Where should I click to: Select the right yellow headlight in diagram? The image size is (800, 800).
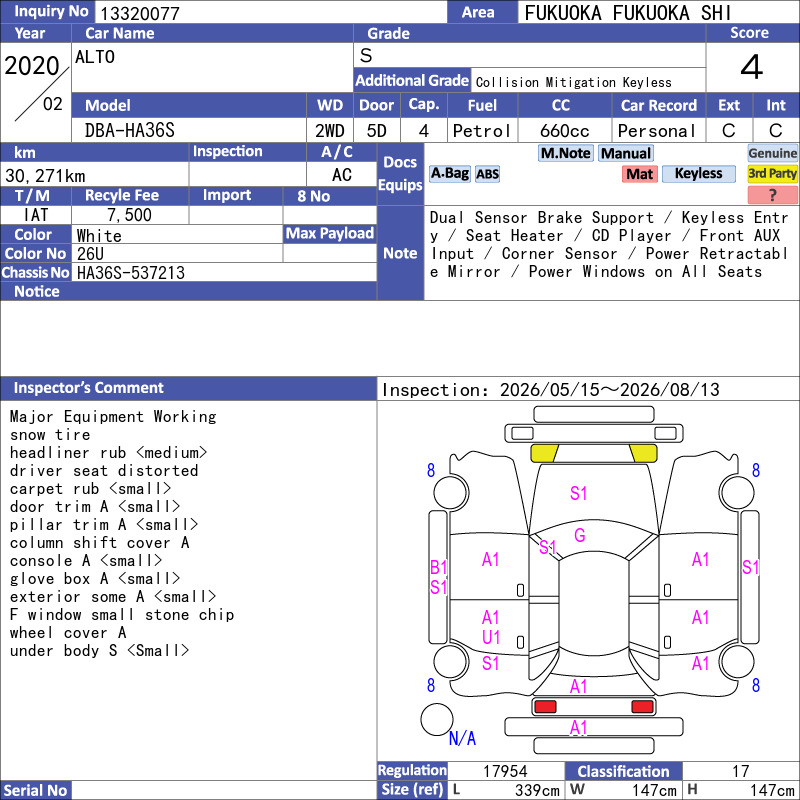coord(643,453)
